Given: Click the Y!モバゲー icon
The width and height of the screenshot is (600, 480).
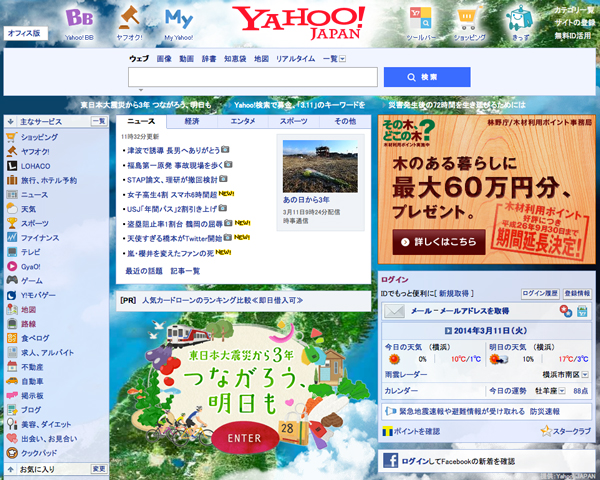Looking at the screenshot, I should click(12, 295).
